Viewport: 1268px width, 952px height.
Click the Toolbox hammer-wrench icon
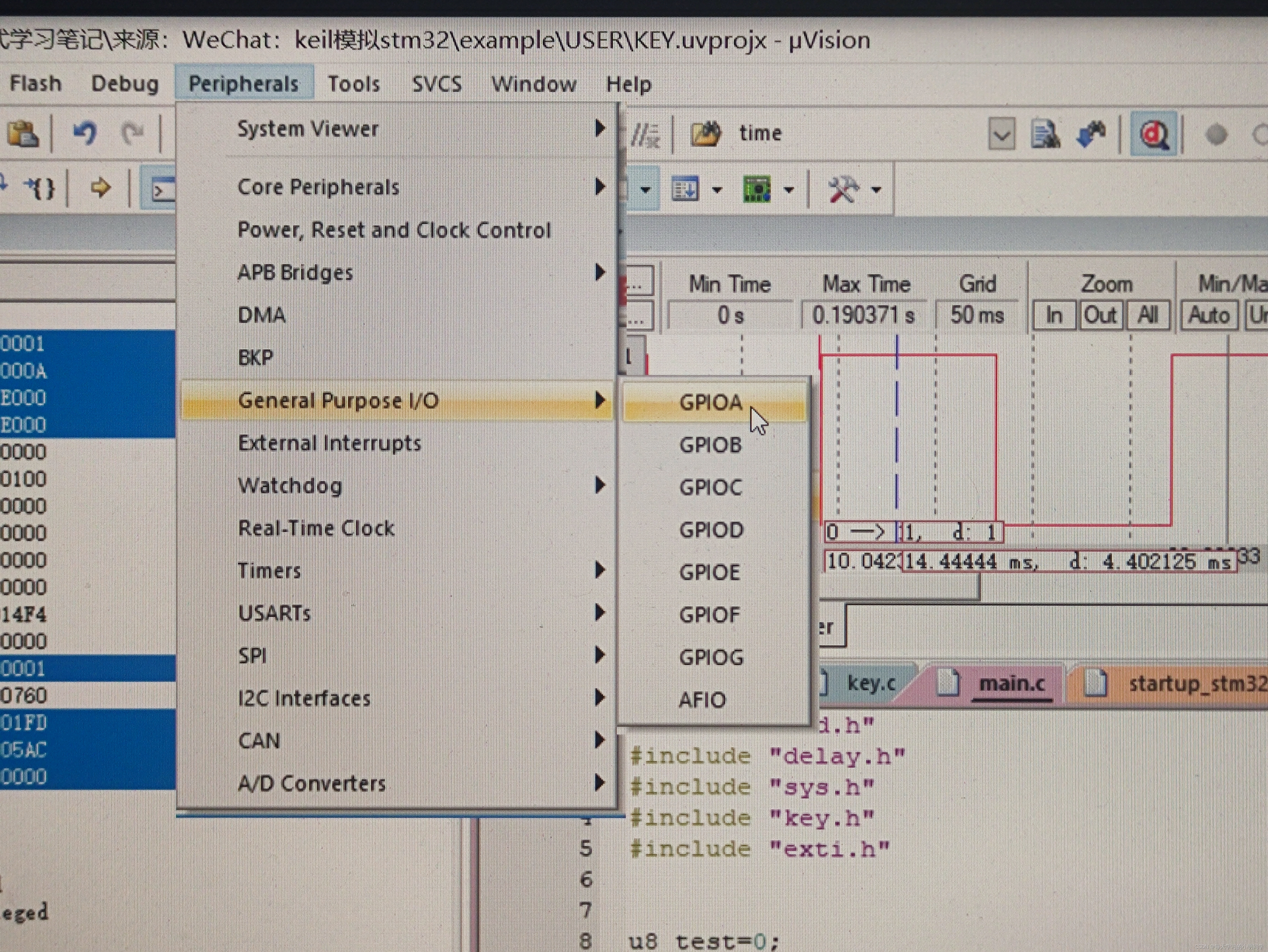point(843,189)
